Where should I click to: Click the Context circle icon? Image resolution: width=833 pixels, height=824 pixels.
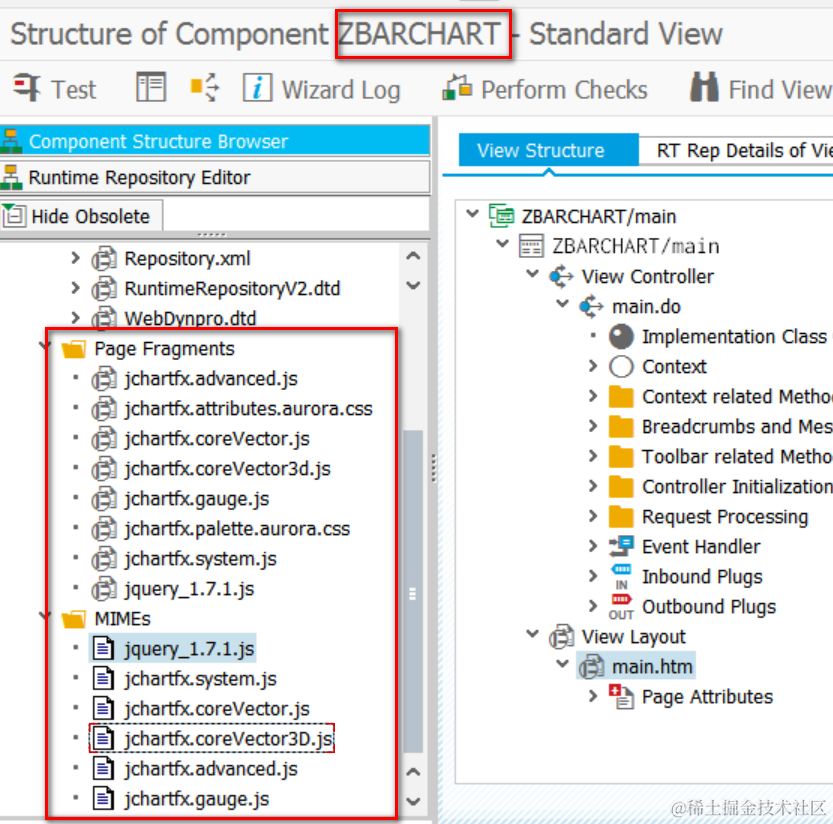tap(621, 367)
